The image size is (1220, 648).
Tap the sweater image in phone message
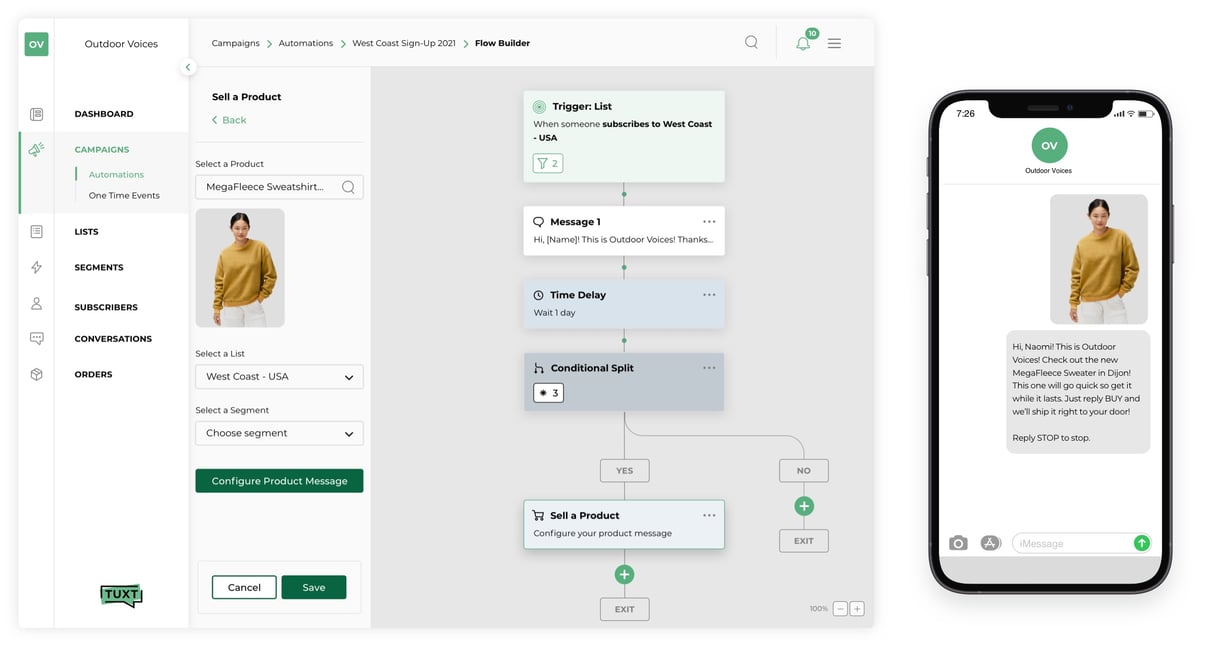coord(1099,259)
